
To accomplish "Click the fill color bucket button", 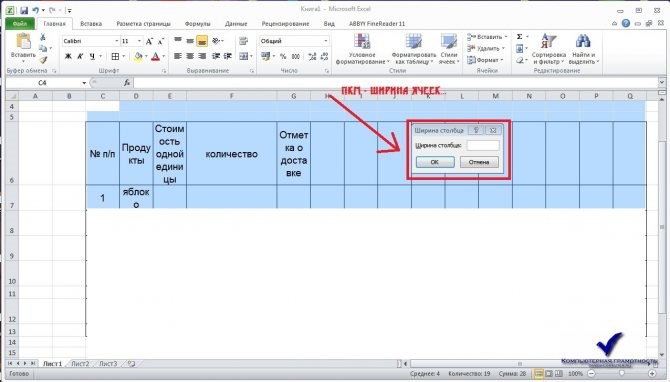I will pos(138,56).
